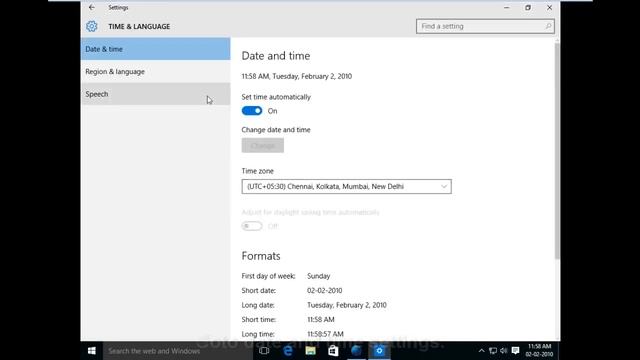640x360 pixels.
Task: Toggle the daylight saving time switch
Action: (252, 226)
